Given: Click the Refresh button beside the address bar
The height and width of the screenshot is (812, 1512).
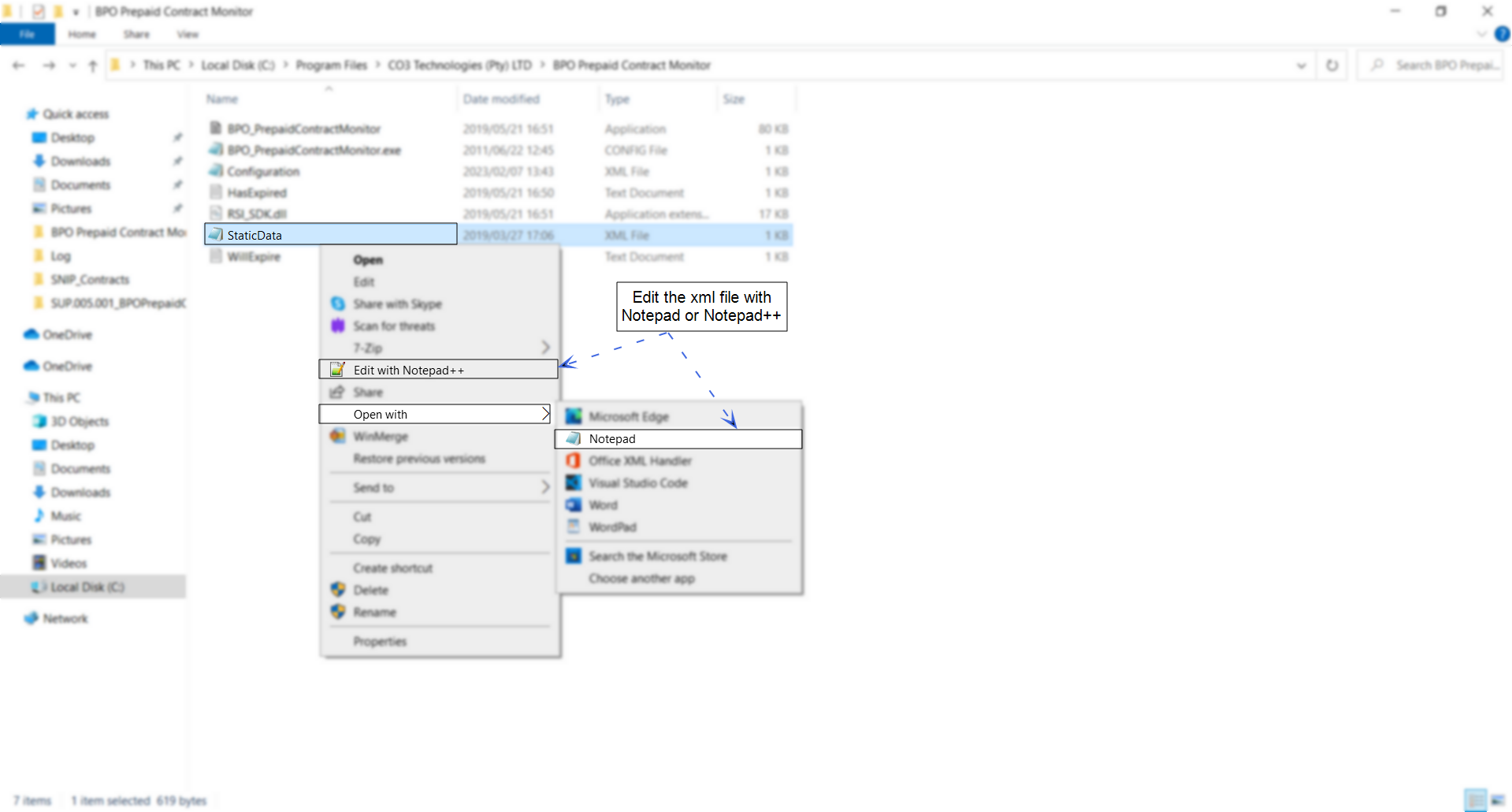Looking at the screenshot, I should pos(1332,65).
